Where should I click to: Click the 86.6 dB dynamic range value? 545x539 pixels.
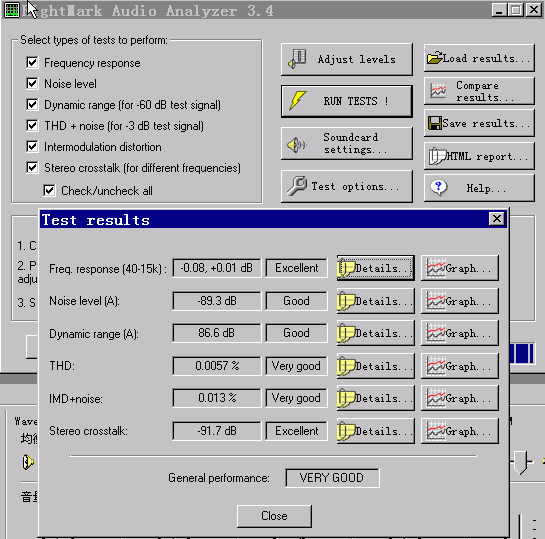point(217,333)
